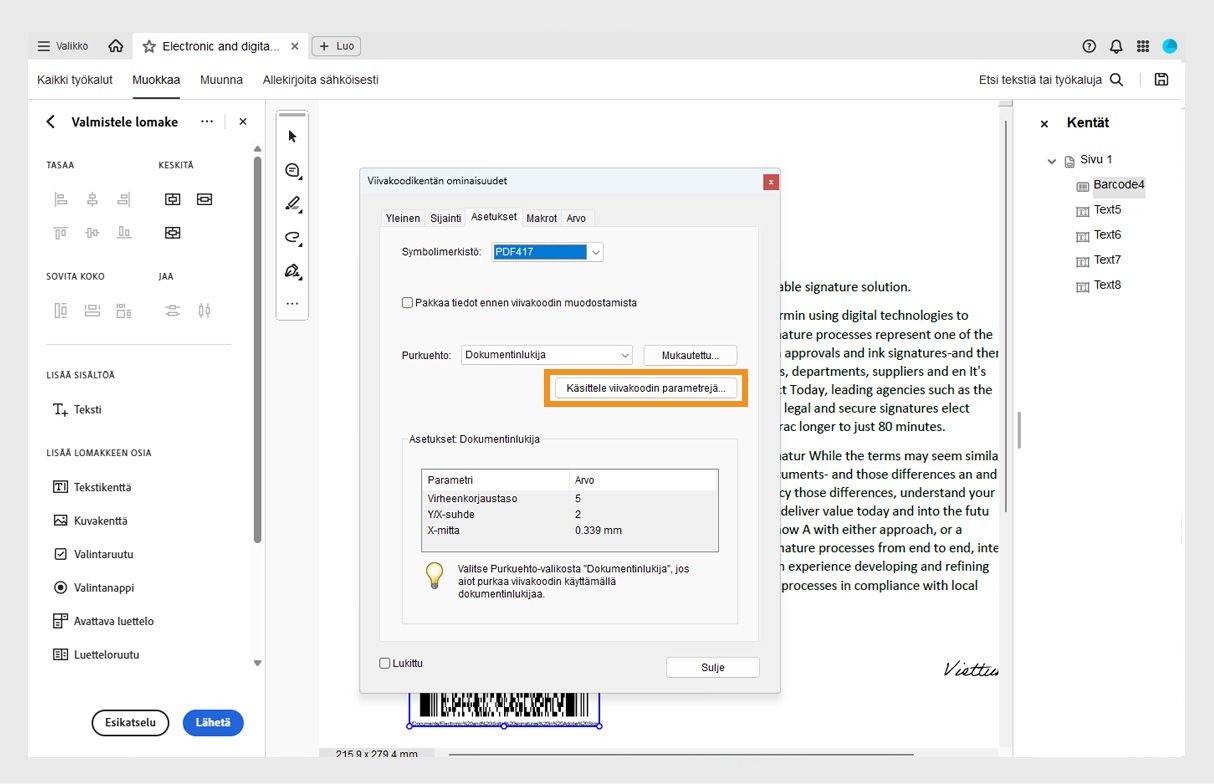This screenshot has height=784, width=1214.
Task: Click the Sulje button
Action: [x=713, y=667]
